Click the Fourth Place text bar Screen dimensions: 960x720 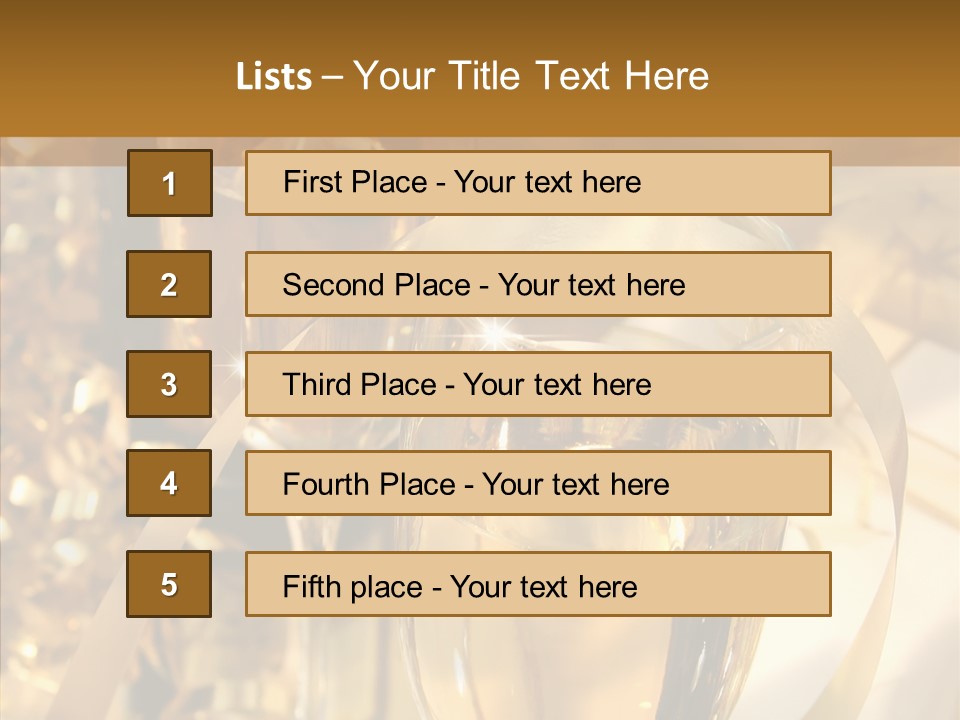pyautogui.click(x=538, y=484)
